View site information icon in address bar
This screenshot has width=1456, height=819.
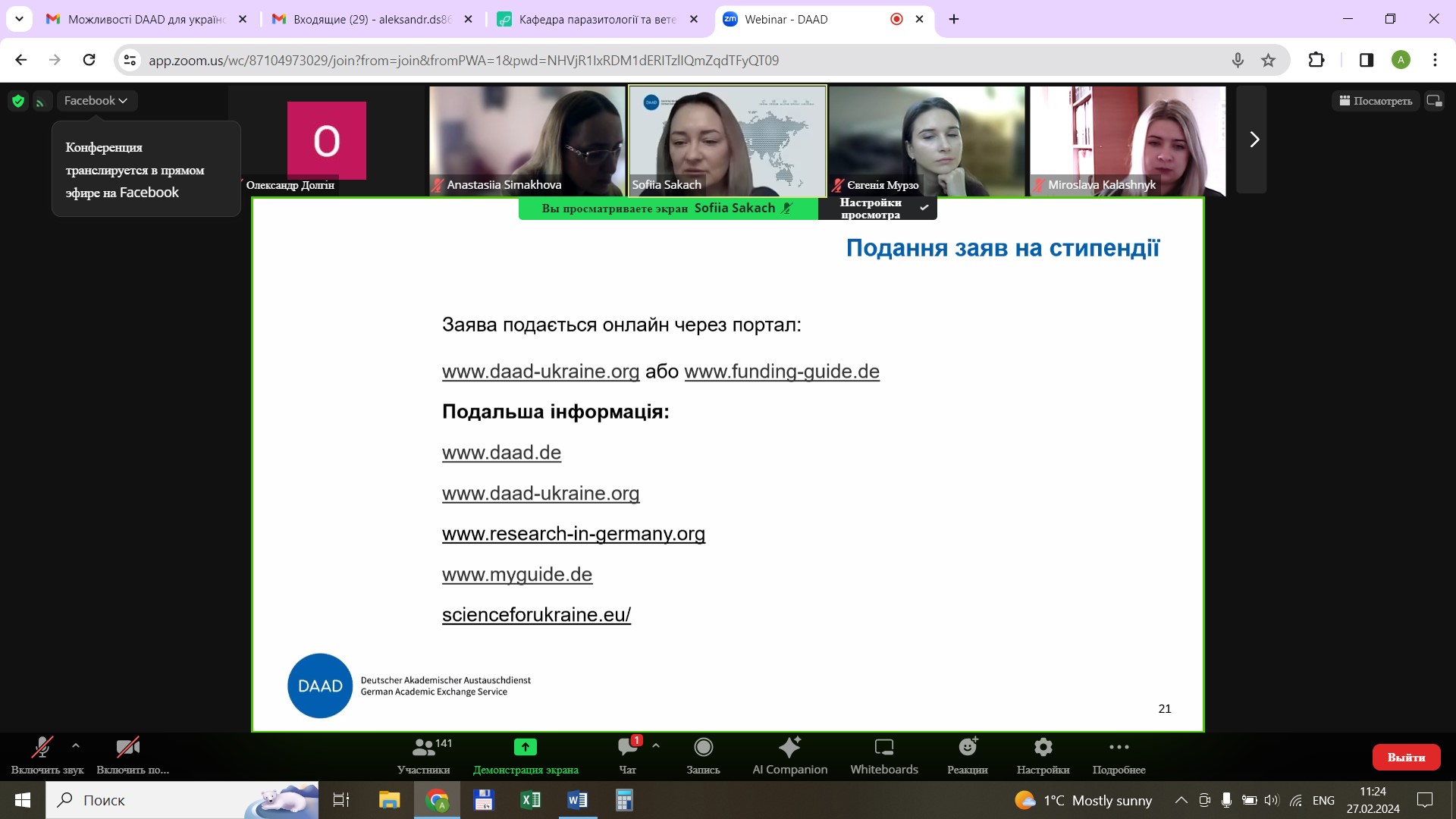click(130, 61)
